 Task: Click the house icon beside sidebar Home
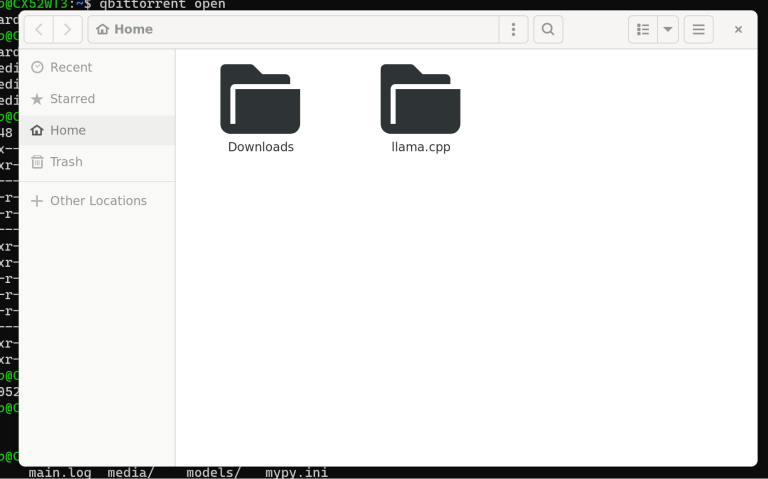[37, 130]
